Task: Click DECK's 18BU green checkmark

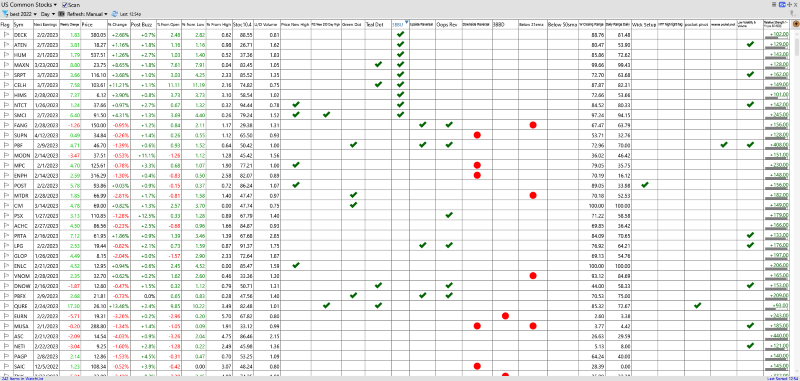Action: pos(400,34)
